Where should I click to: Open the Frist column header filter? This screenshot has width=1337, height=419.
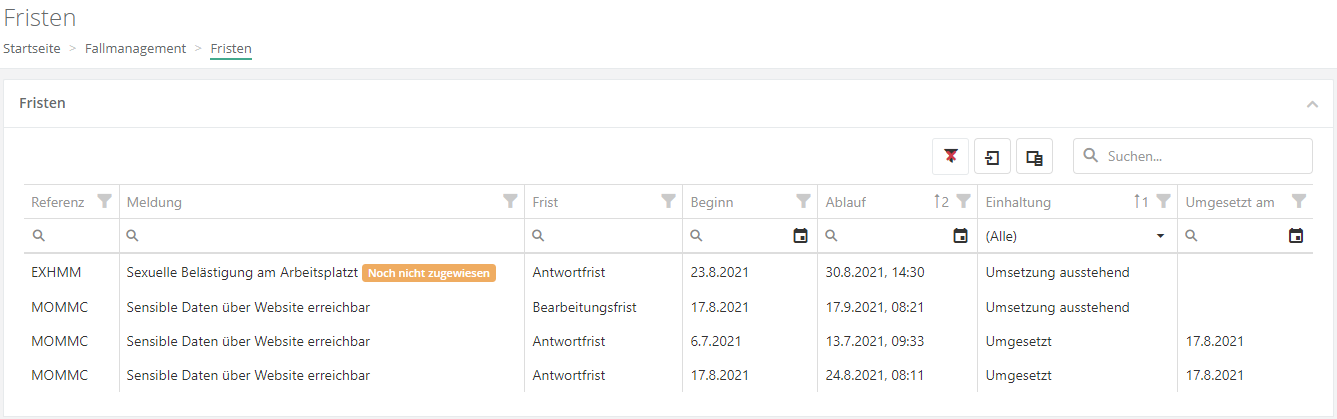click(668, 202)
